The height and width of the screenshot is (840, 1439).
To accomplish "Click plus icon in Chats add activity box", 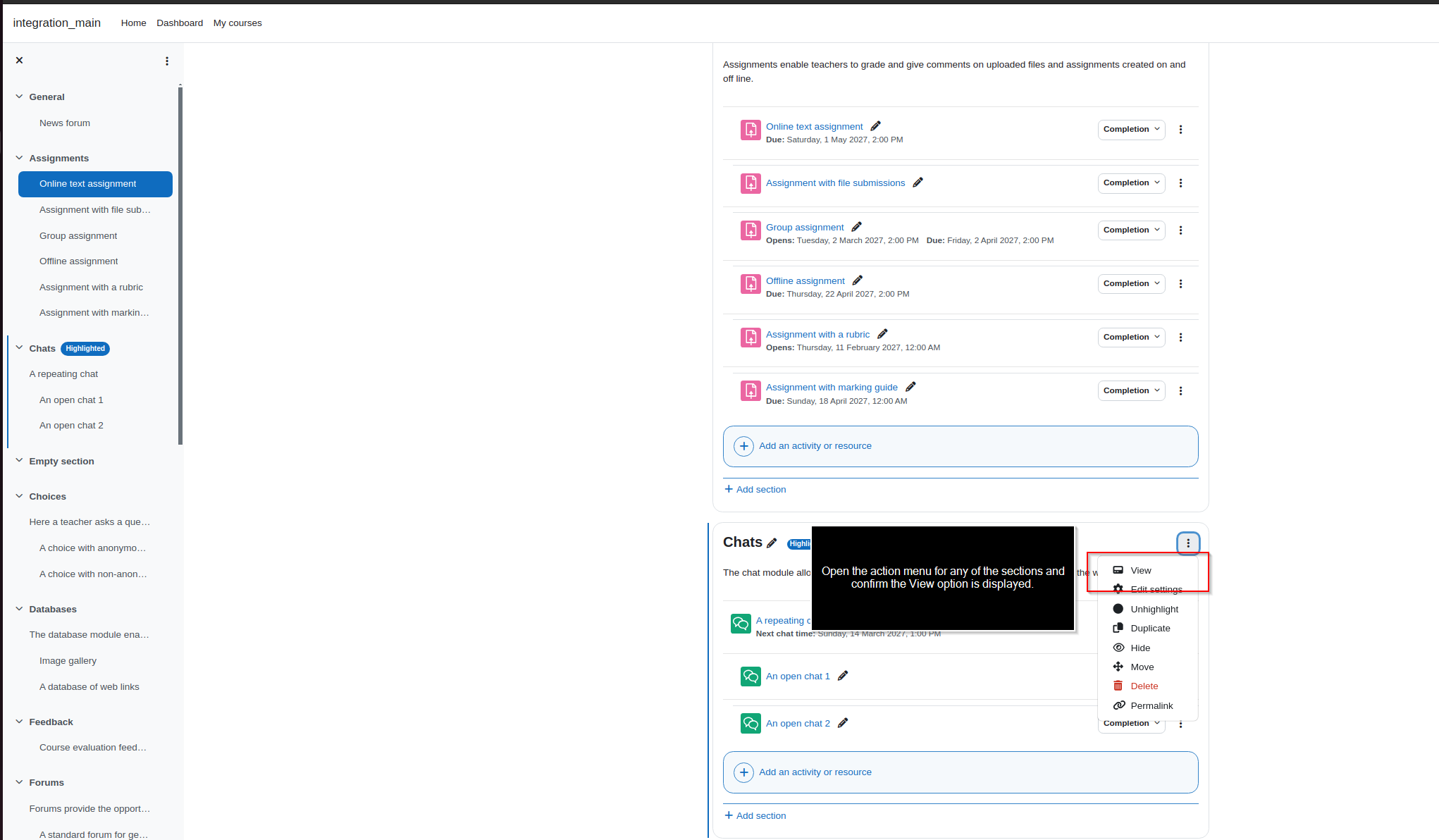I will click(x=743, y=772).
